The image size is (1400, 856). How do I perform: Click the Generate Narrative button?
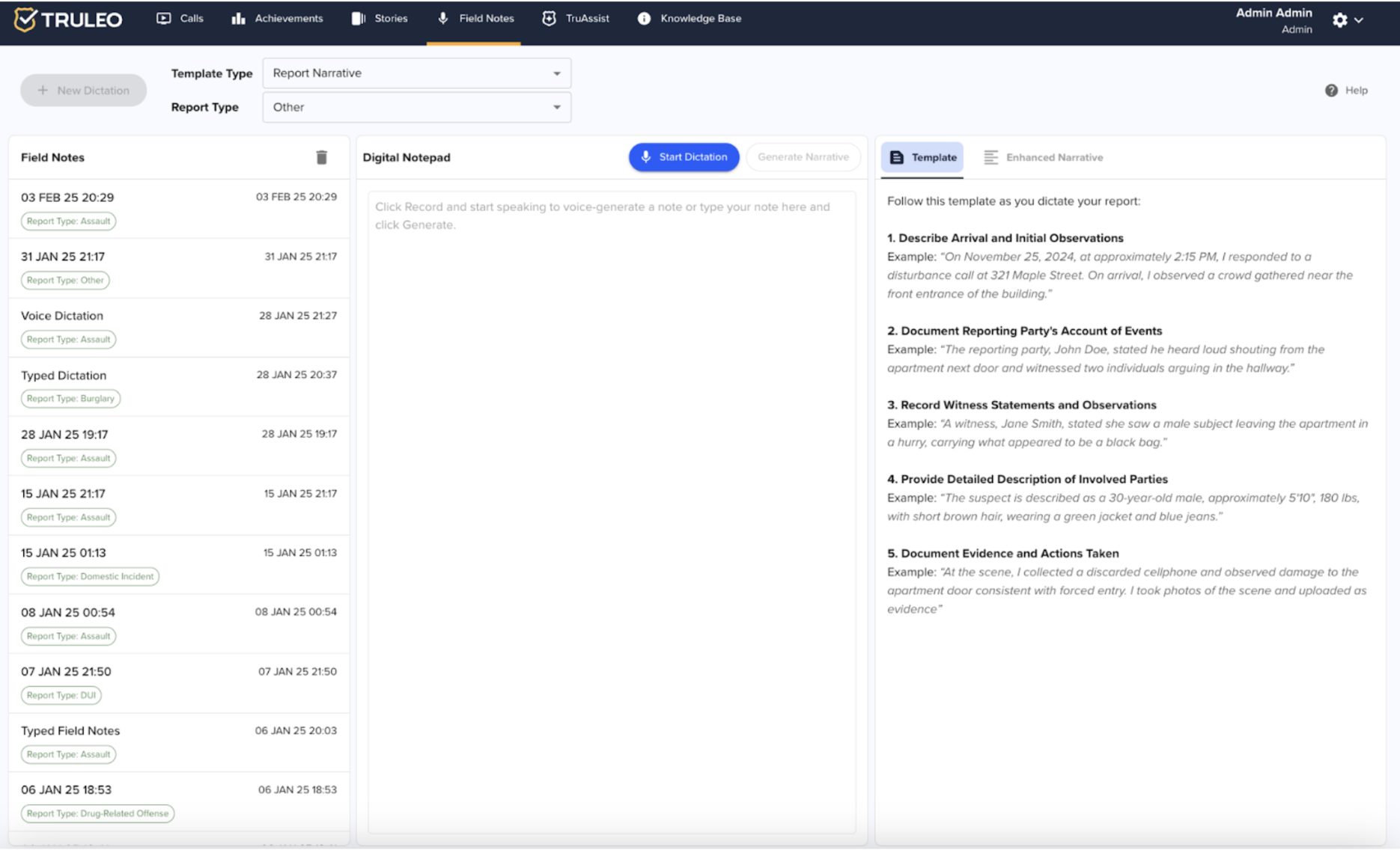803,157
